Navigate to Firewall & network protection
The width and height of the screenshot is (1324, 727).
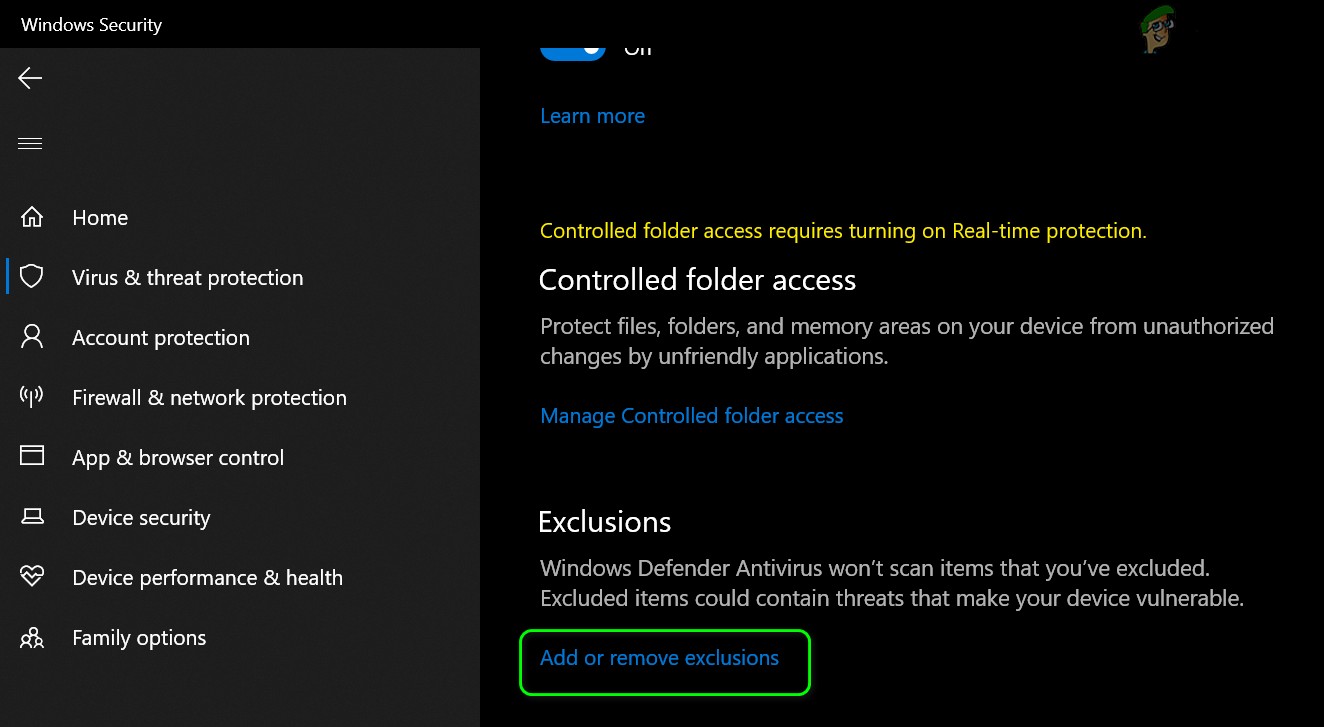pyautogui.click(x=209, y=398)
